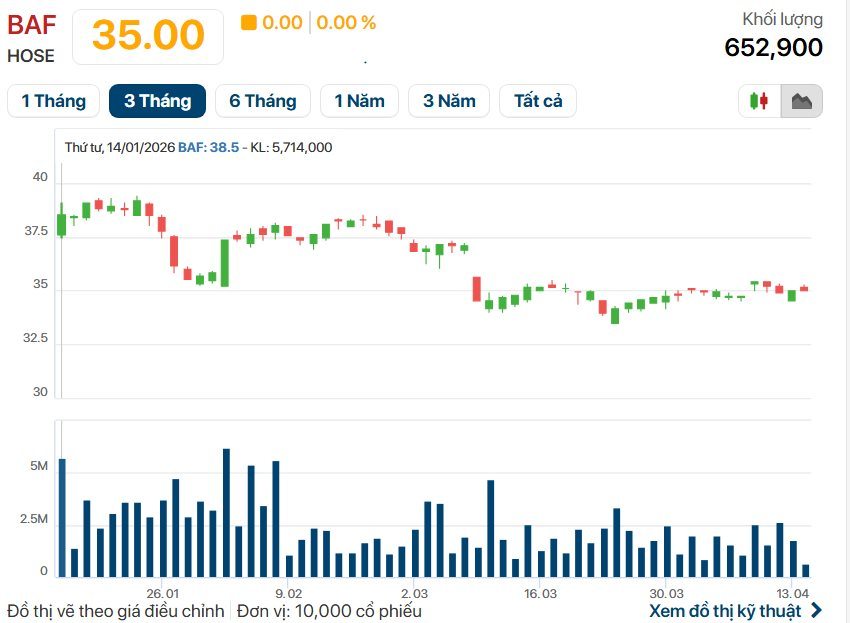Click the tallest volume bar in lower panel
This screenshot has width=850, height=623.
[x=226, y=505]
